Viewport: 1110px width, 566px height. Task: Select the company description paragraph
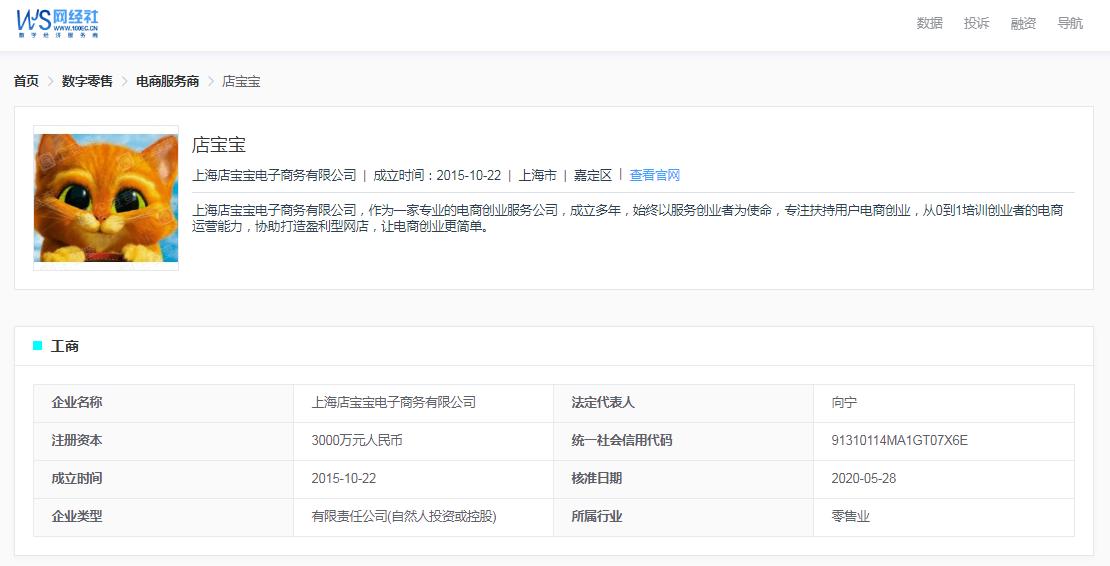tap(627, 219)
